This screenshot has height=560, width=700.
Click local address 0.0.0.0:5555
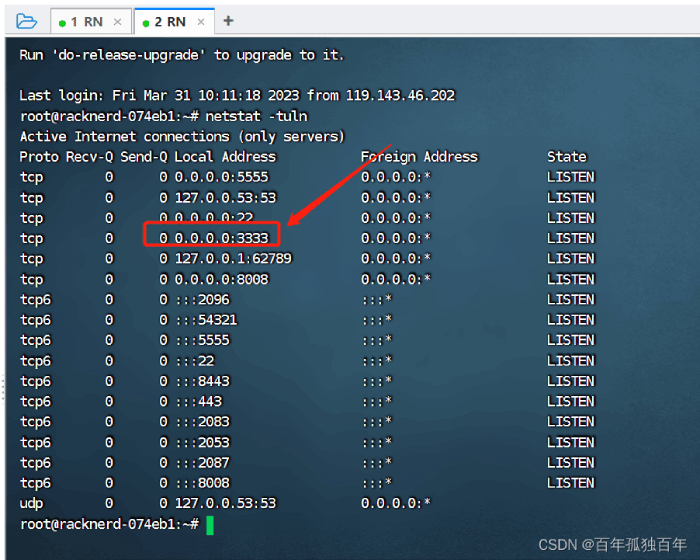click(x=221, y=177)
